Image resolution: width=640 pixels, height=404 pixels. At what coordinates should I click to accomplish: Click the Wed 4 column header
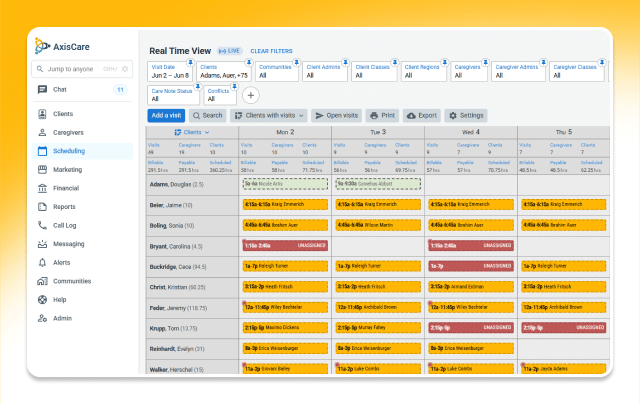(471, 132)
